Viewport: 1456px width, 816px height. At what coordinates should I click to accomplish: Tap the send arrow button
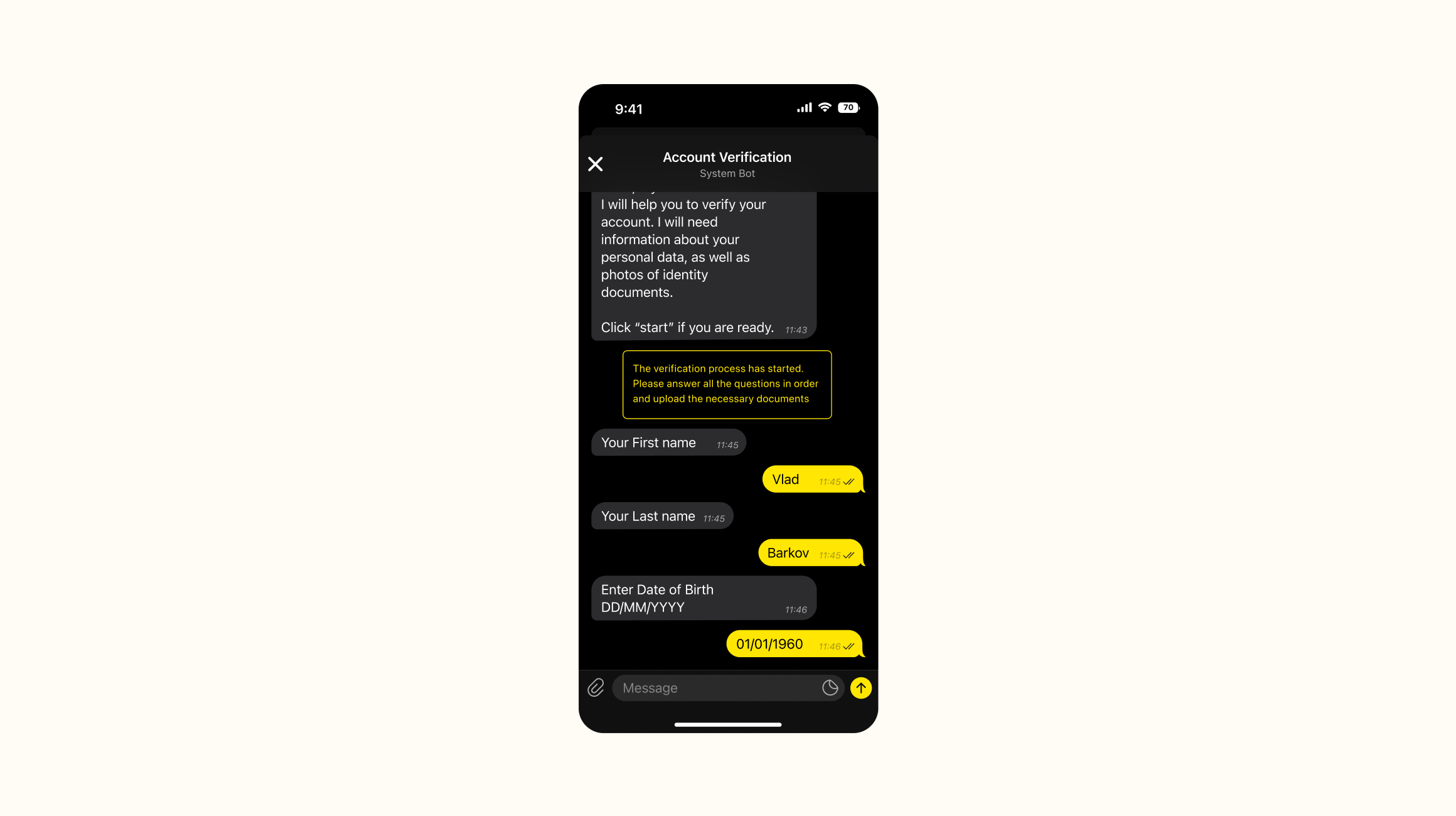[861, 688]
